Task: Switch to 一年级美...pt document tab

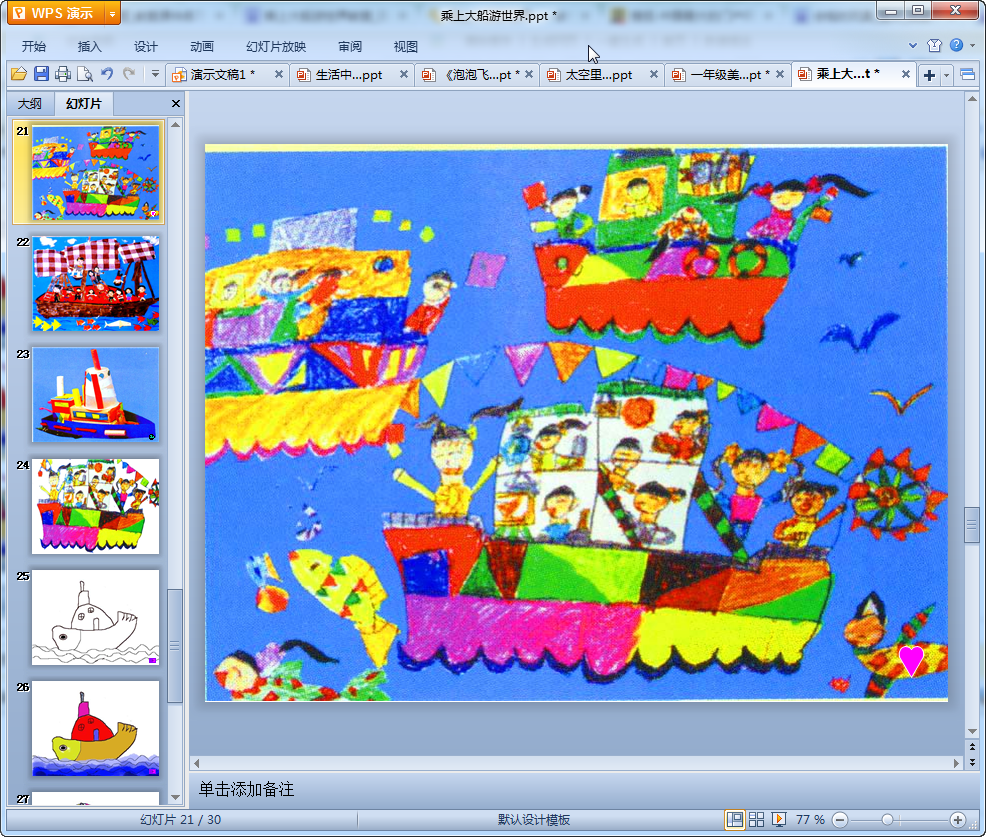Action: 726,75
